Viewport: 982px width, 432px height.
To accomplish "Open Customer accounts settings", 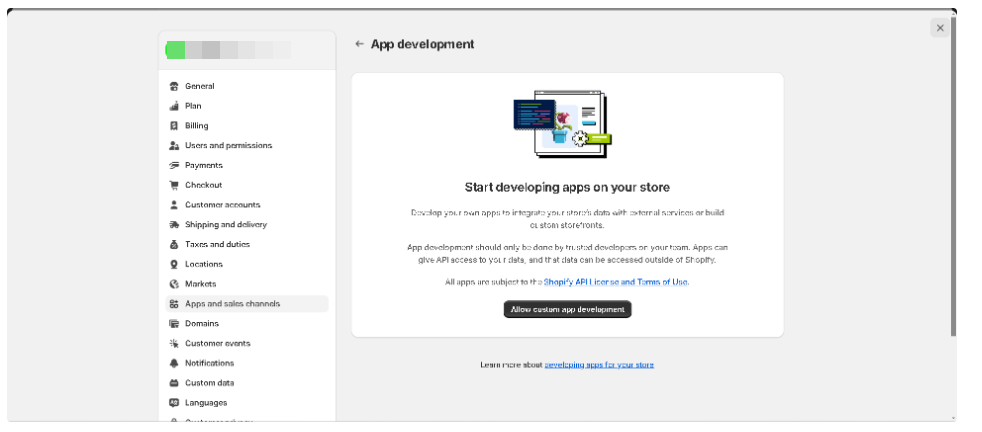I will 222,205.
